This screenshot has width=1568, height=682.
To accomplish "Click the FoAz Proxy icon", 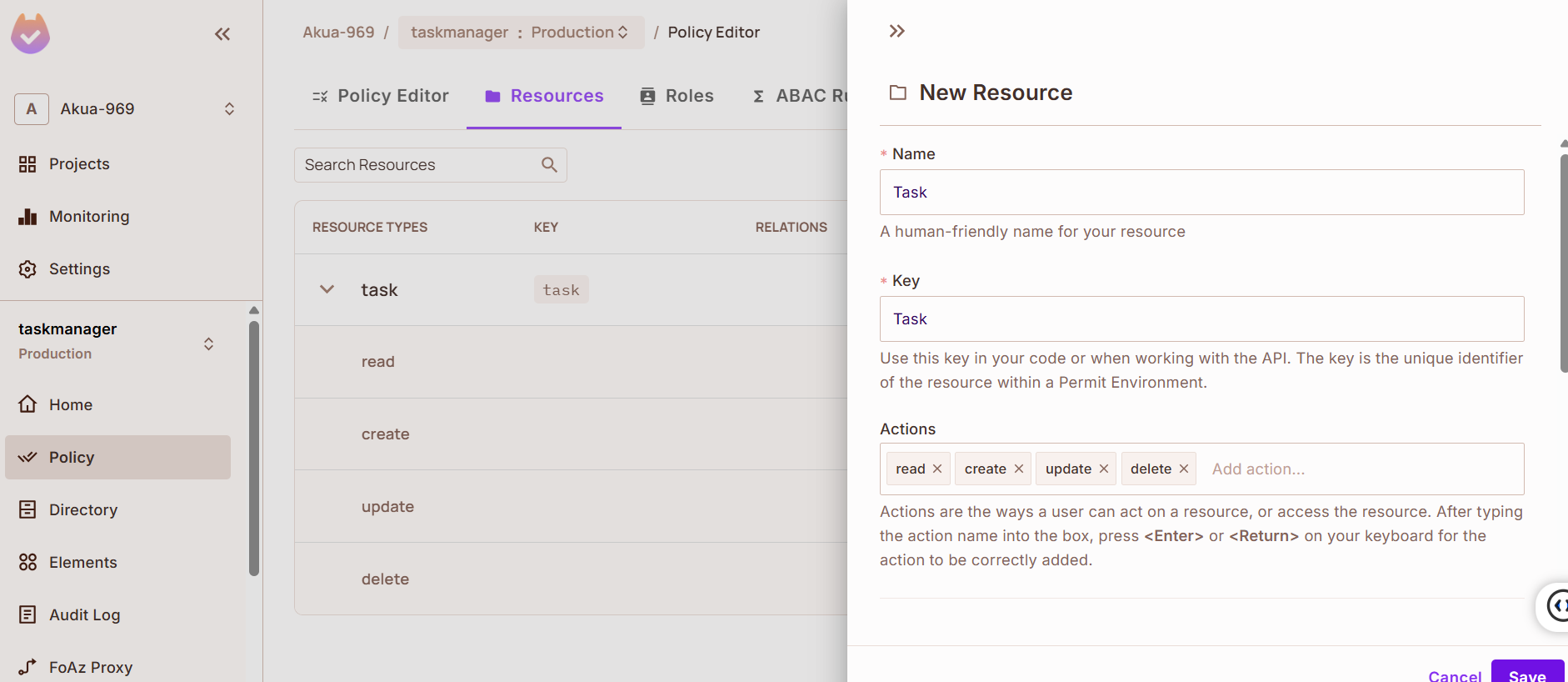I will click(x=27, y=667).
